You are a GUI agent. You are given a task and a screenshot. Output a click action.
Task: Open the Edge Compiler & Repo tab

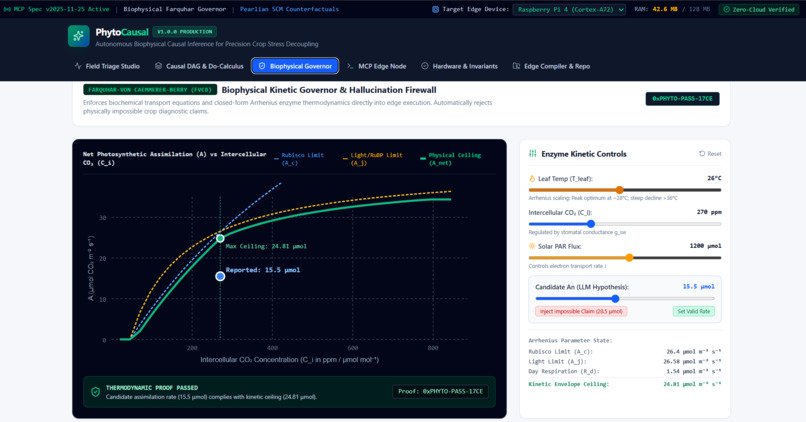pos(551,66)
